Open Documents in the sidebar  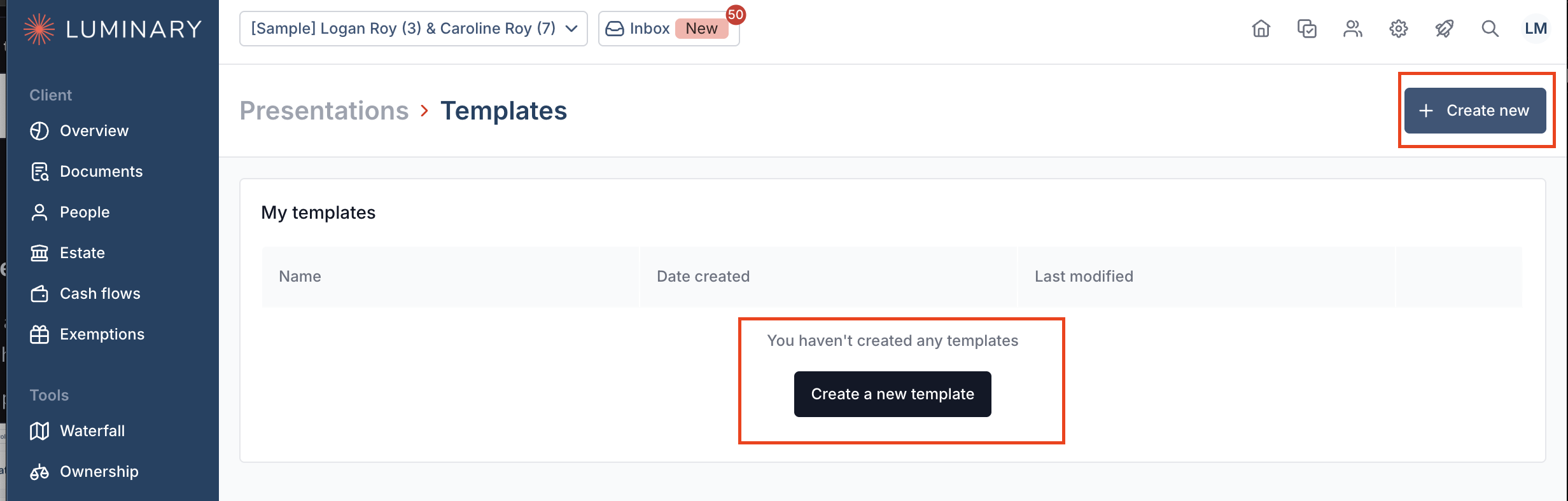click(x=101, y=172)
